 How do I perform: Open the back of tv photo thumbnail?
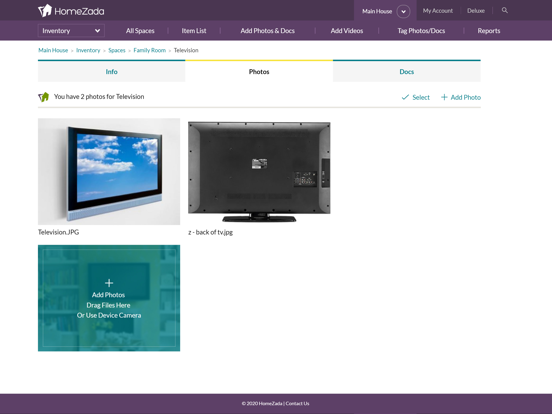coord(259,171)
